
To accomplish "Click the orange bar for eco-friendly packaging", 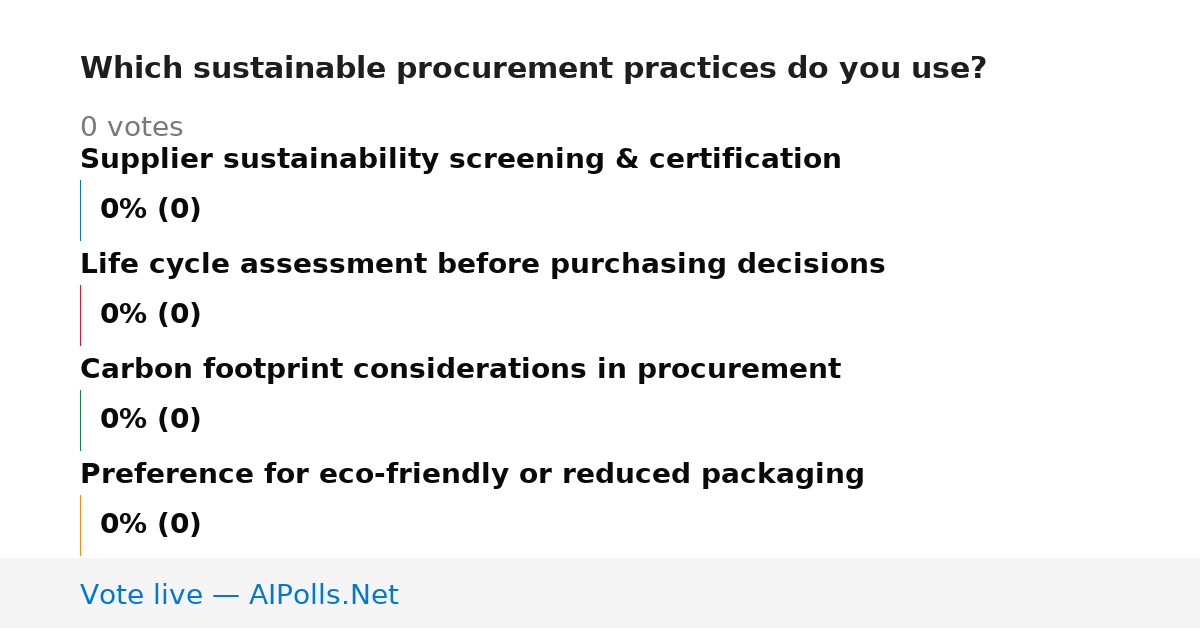I will 80,525.
